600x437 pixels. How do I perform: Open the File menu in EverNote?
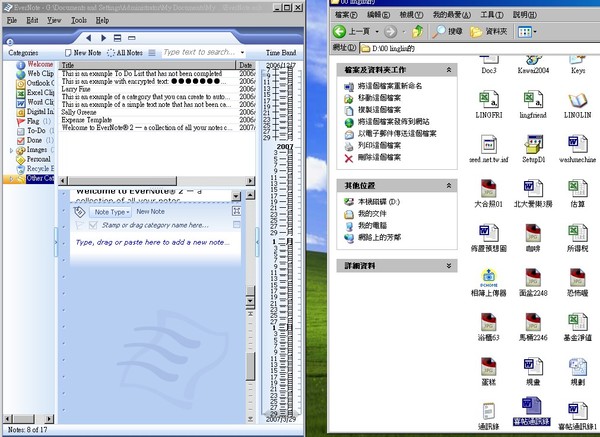point(12,20)
